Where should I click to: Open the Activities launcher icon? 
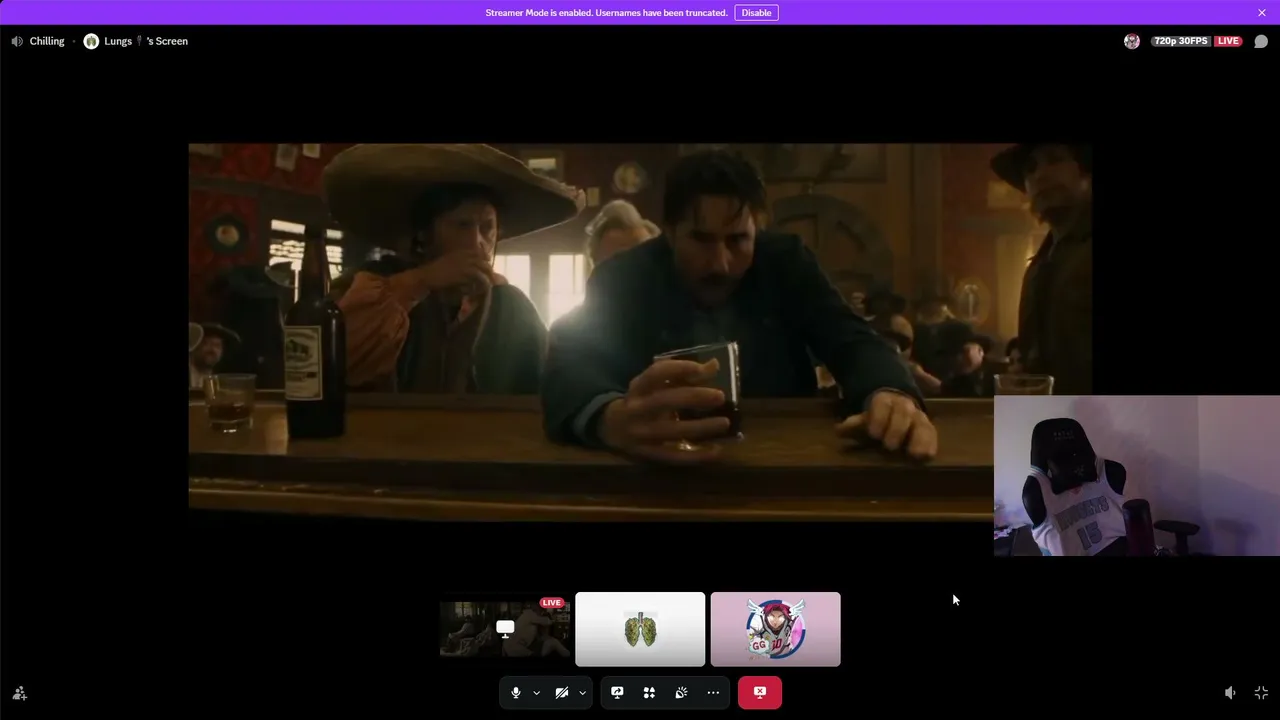649,693
